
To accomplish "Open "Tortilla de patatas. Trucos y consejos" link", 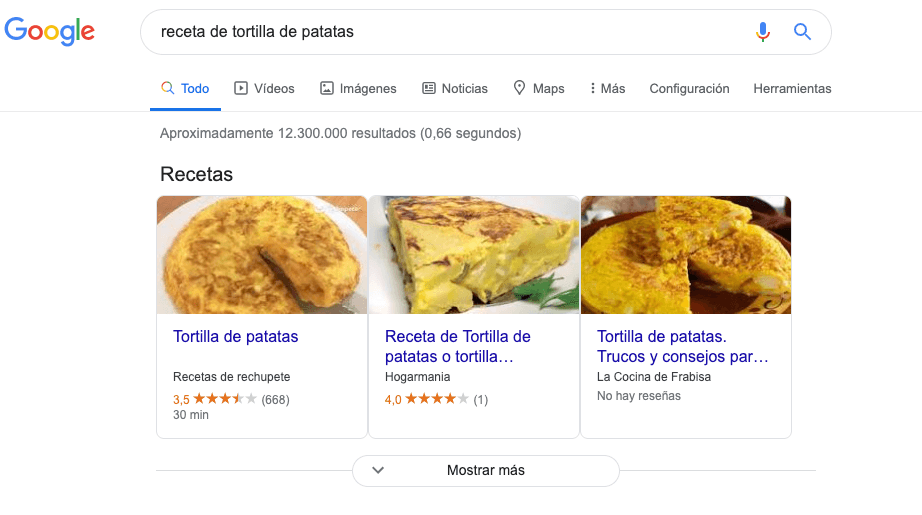I will (682, 346).
